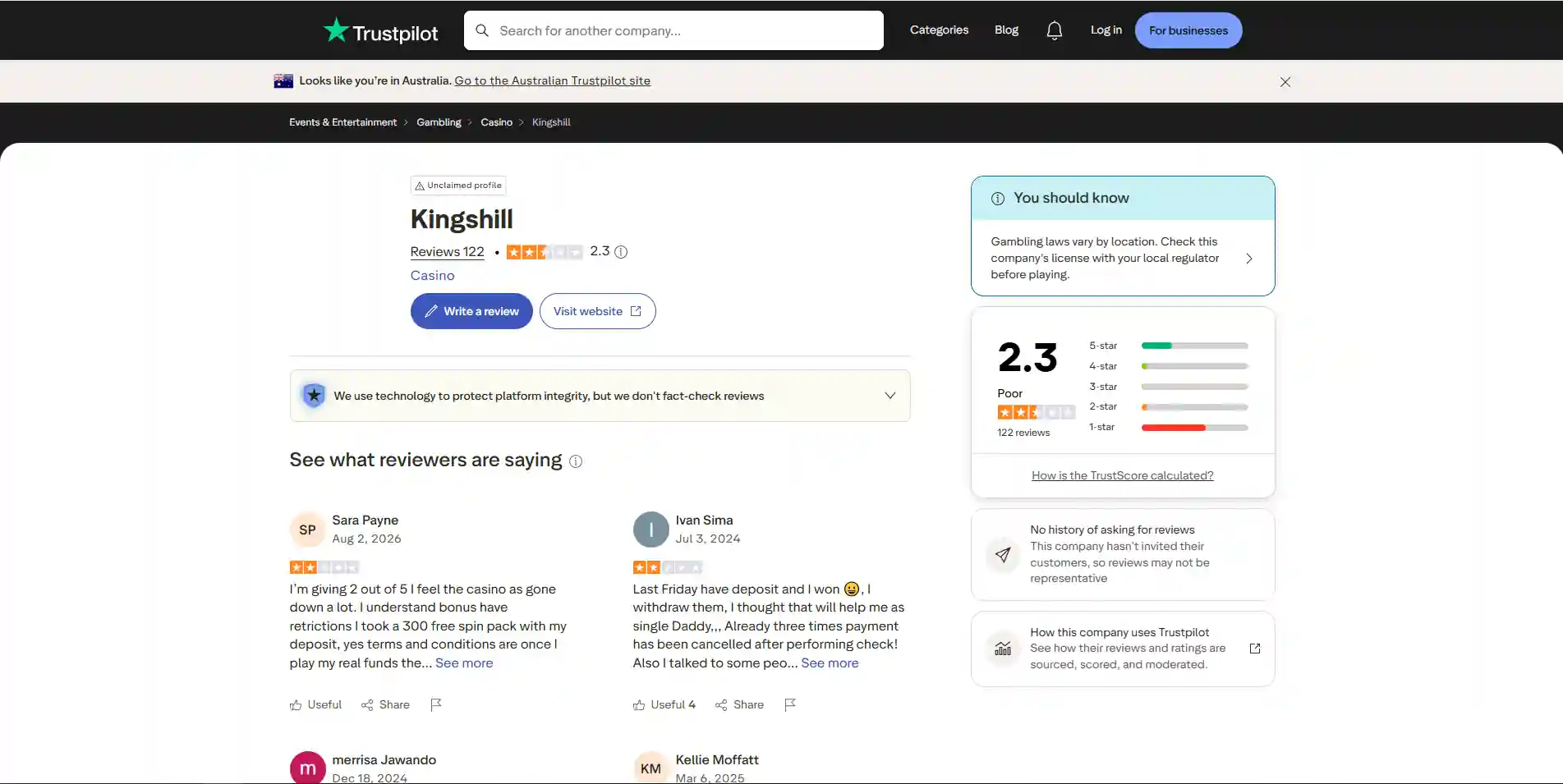Click the TrustScore 2.3 info icon
The width and height of the screenshot is (1563, 784).
pos(621,252)
